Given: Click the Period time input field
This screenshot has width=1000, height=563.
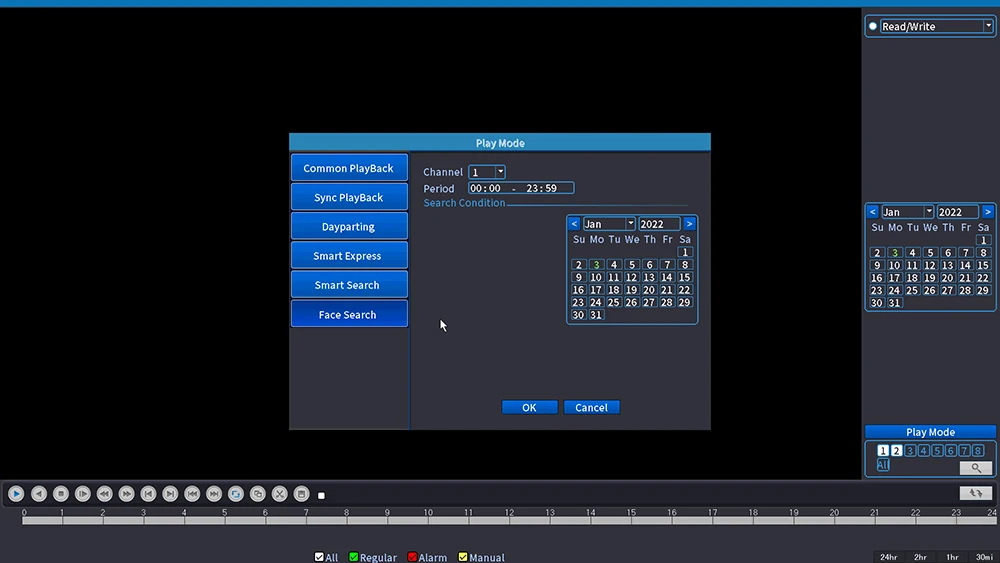Looking at the screenshot, I should 521,188.
